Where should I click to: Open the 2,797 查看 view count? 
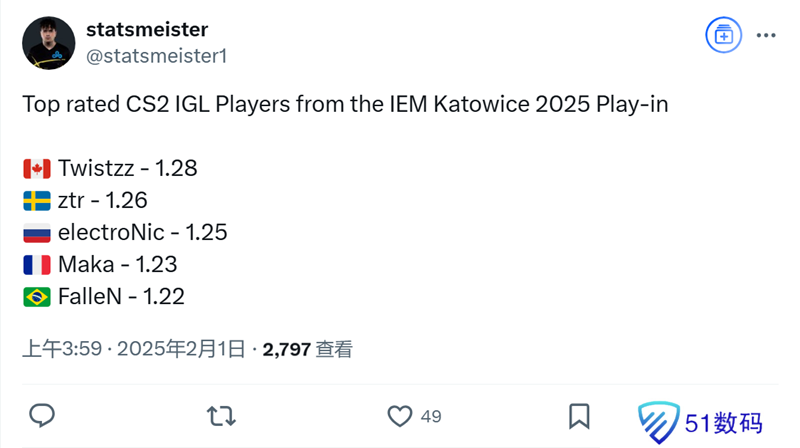[308, 349]
